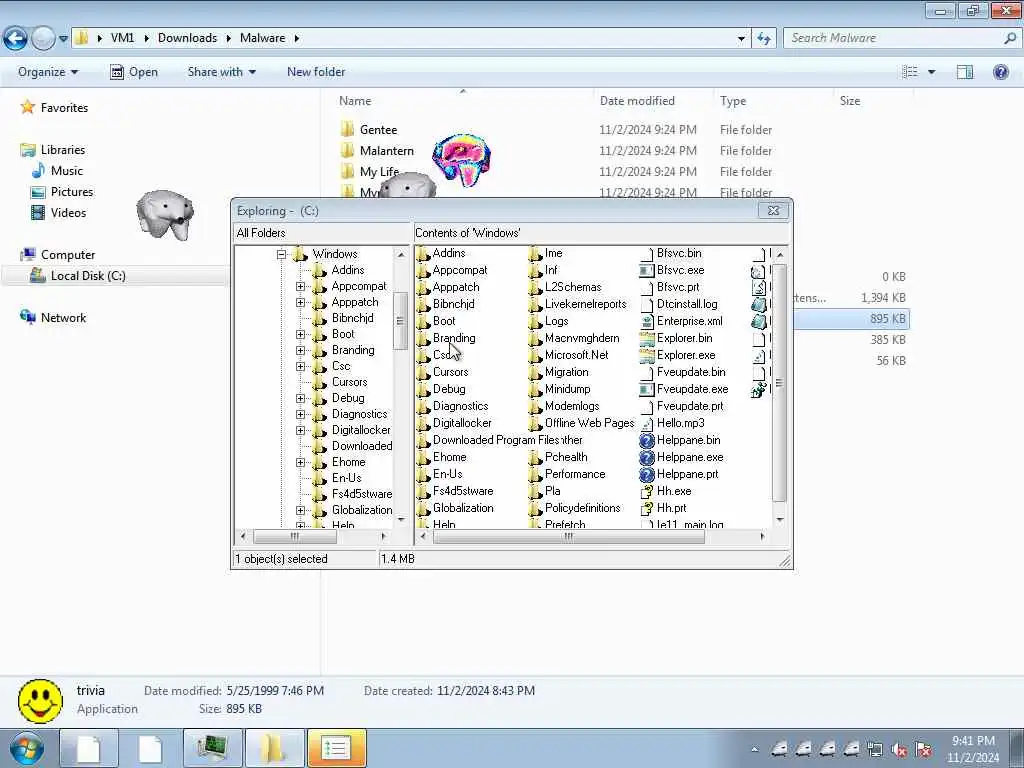Click the monitor app taskbar icon
This screenshot has height=768, width=1024.
[x=212, y=748]
